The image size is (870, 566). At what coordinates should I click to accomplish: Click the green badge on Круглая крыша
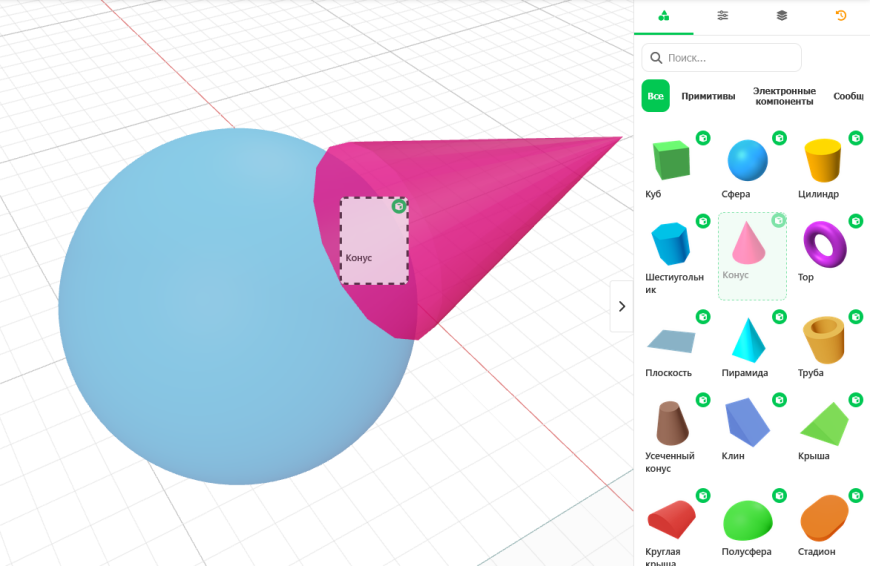(703, 496)
